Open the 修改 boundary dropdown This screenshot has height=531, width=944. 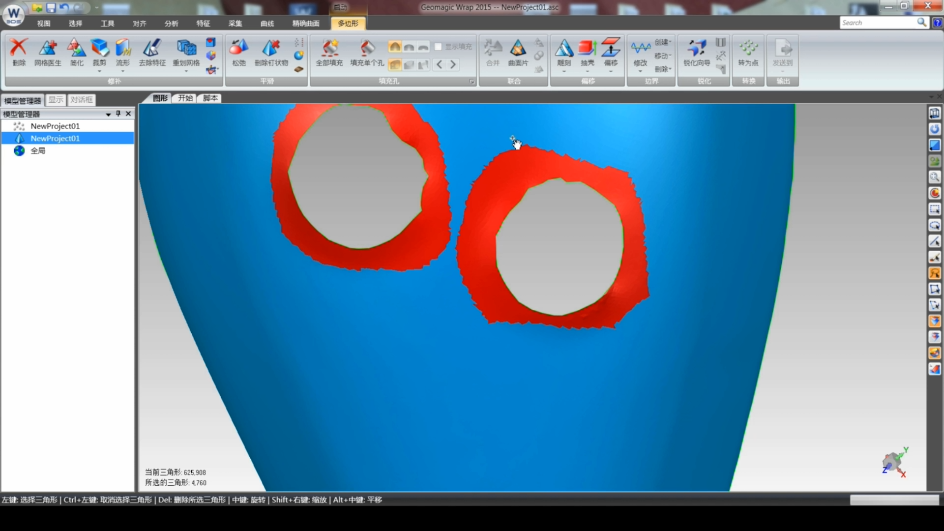(640, 72)
